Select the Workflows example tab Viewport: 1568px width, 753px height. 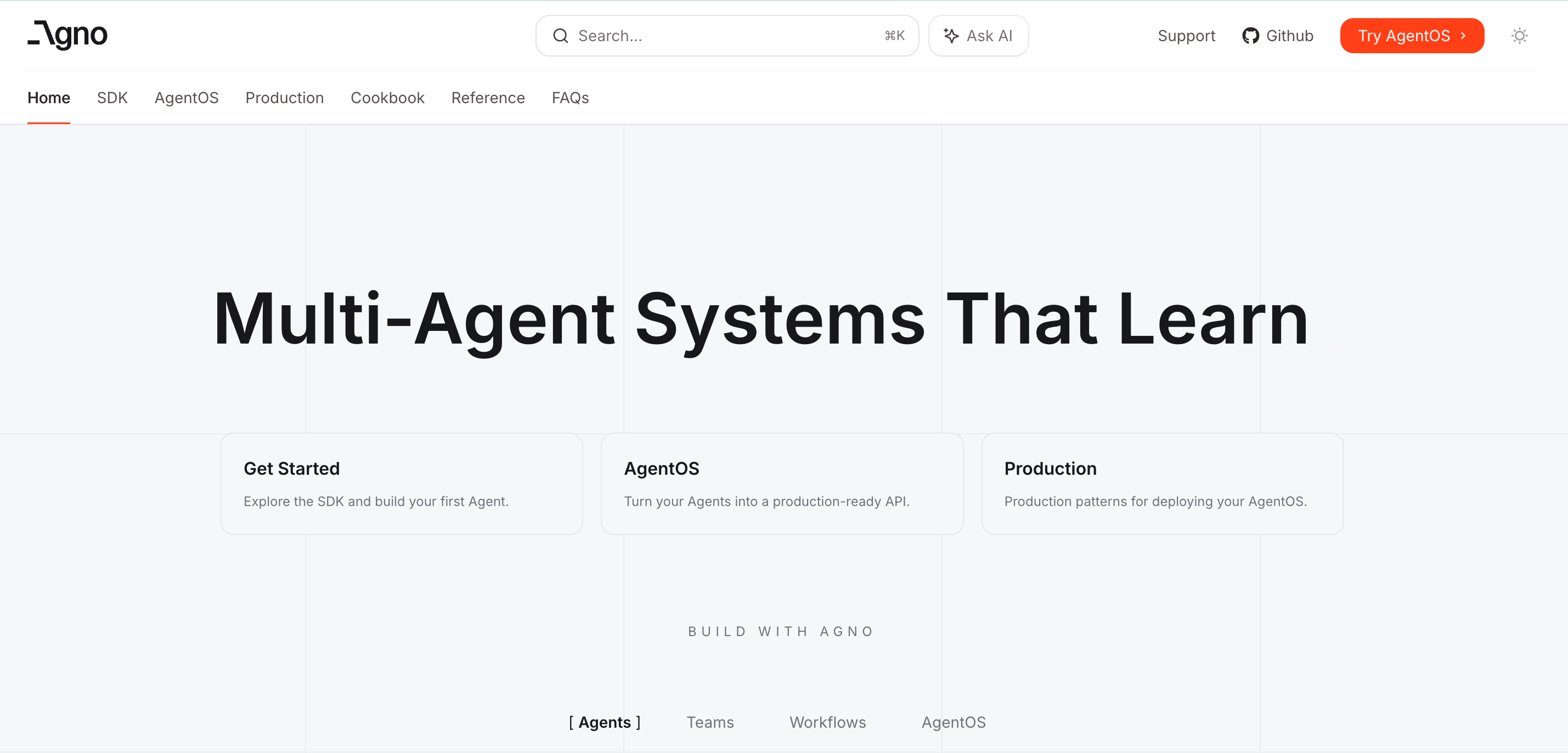click(x=827, y=722)
